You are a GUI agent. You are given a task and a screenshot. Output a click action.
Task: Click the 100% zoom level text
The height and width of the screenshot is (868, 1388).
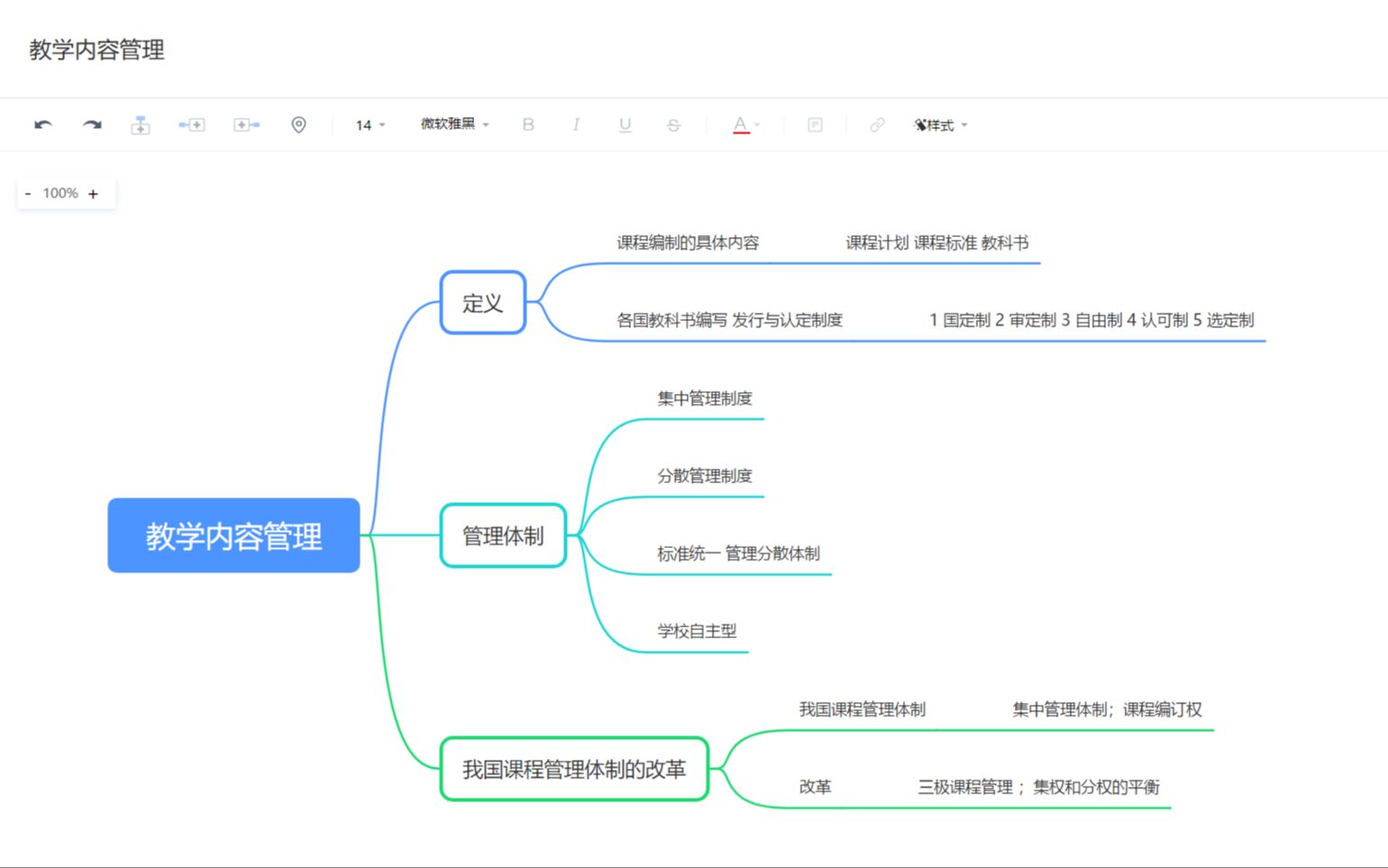coord(60,193)
